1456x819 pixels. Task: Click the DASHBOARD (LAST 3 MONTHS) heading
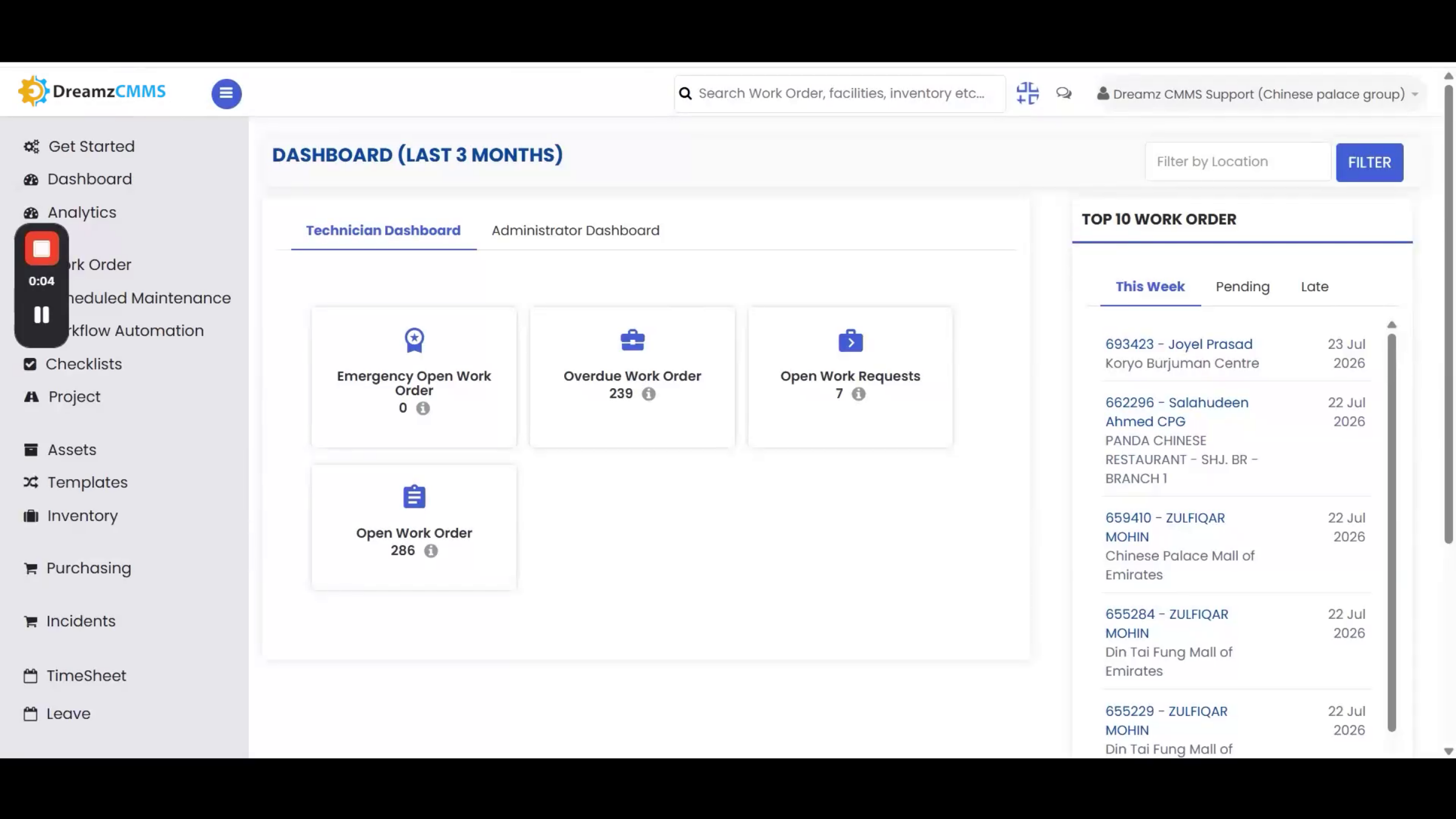tap(417, 155)
